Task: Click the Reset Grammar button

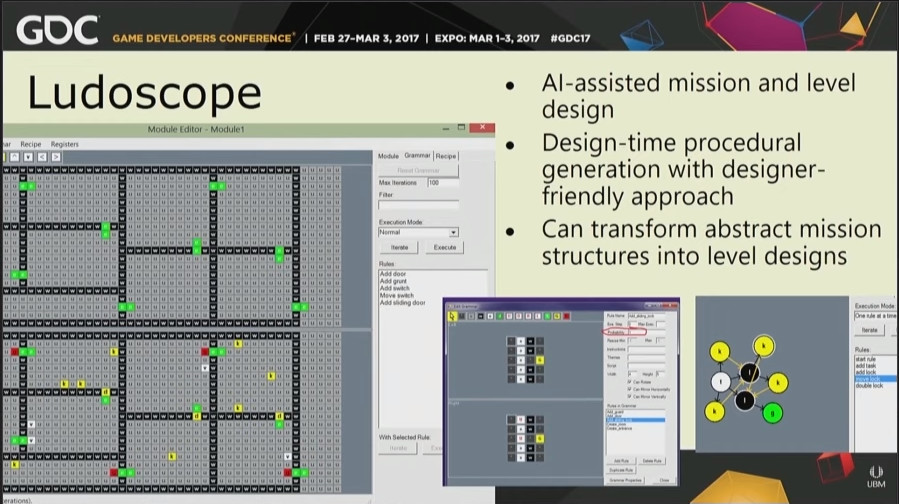Action: click(x=418, y=170)
